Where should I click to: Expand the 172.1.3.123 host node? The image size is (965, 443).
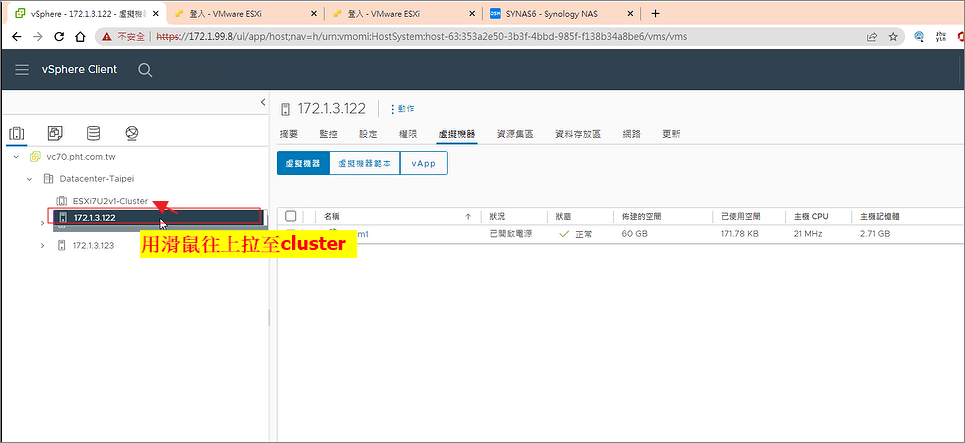pos(42,245)
